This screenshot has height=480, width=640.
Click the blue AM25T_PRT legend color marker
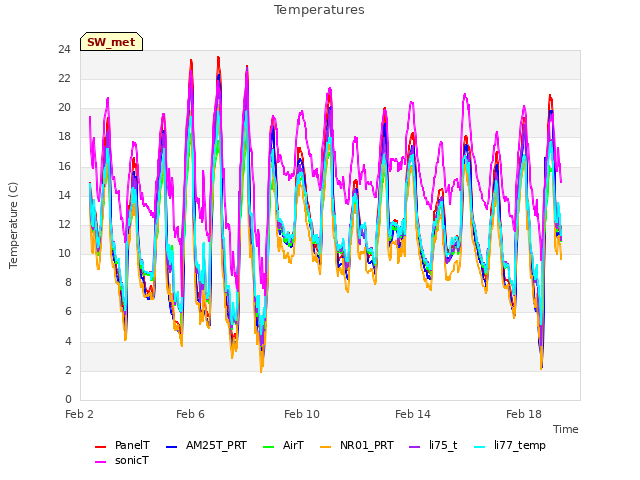click(171, 447)
